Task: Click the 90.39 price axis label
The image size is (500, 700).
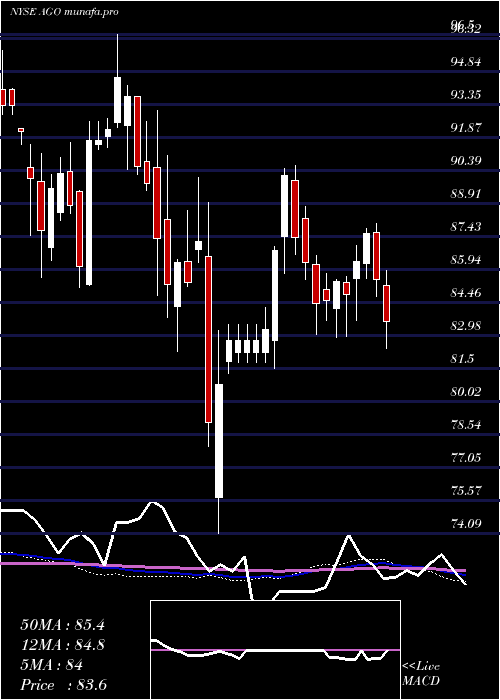Action: click(x=466, y=161)
